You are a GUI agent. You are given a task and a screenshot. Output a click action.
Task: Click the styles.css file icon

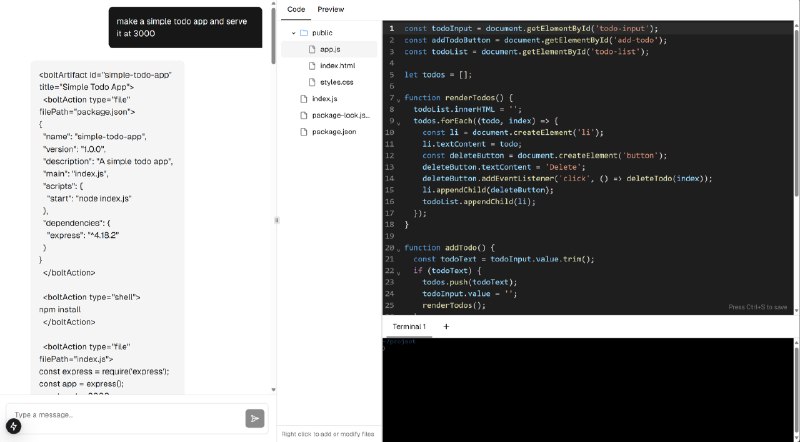(x=312, y=82)
